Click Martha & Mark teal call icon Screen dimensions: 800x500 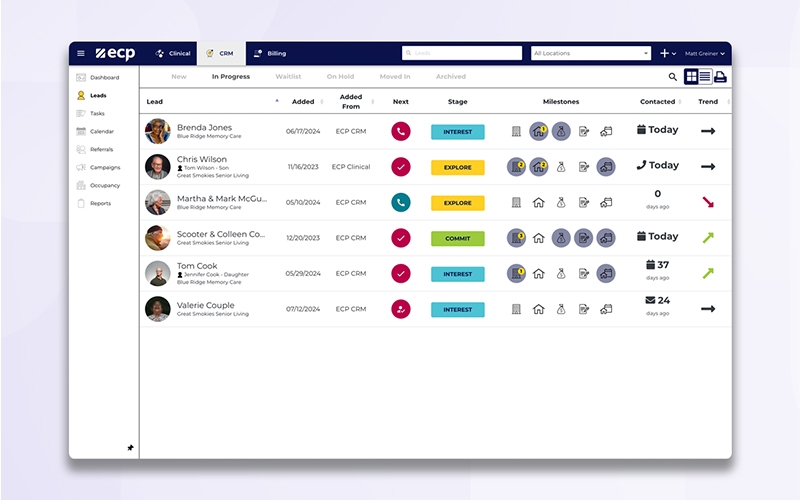point(401,203)
